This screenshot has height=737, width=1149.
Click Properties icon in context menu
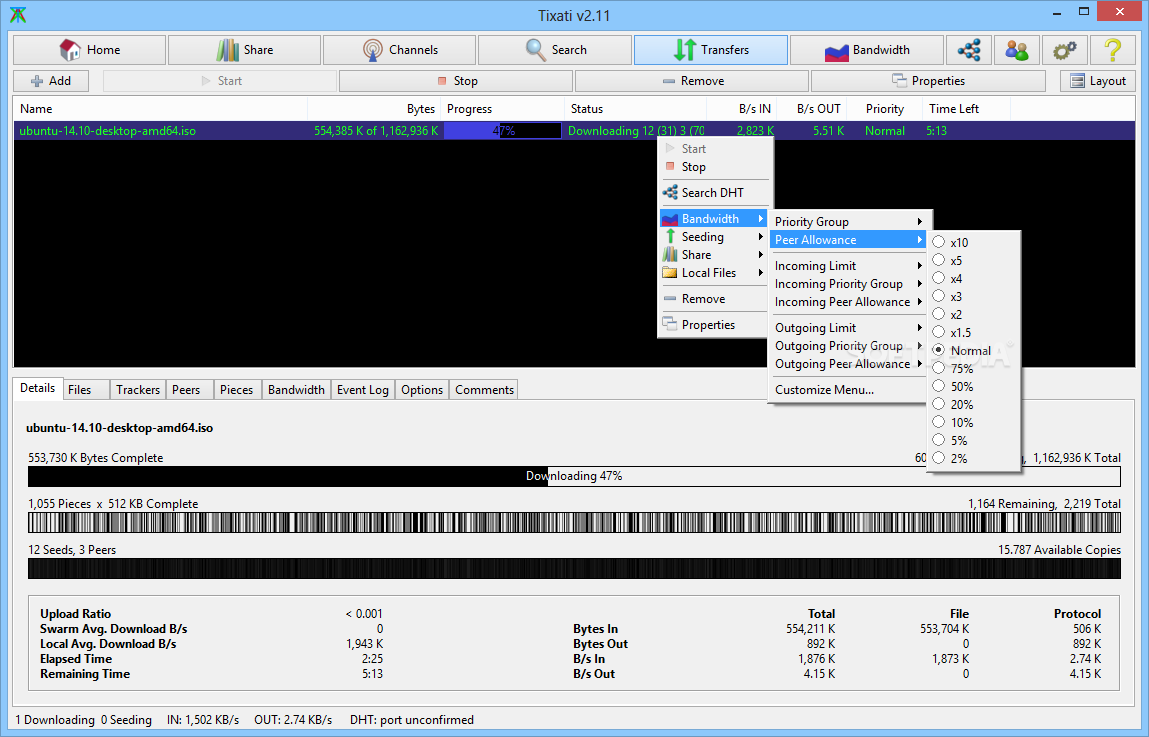click(x=670, y=324)
